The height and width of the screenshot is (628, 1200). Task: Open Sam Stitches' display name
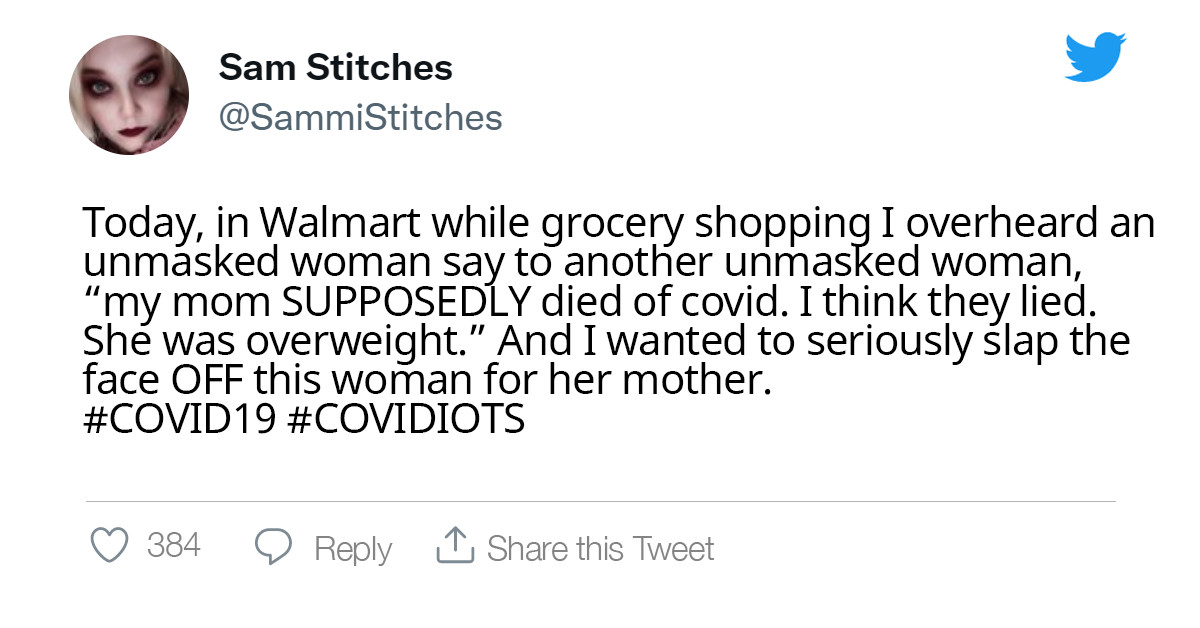click(x=336, y=67)
